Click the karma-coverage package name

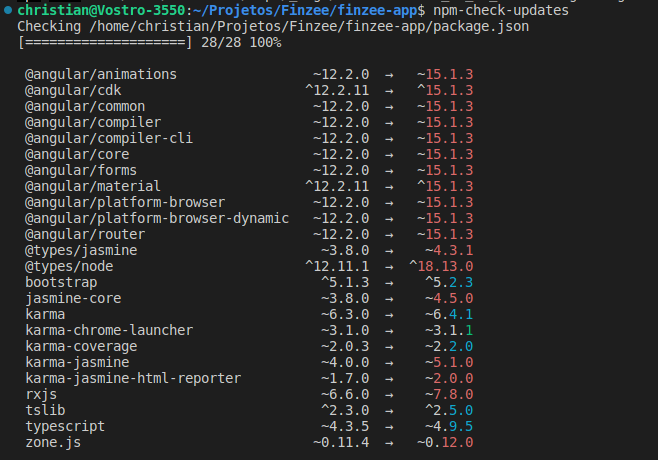(x=81, y=346)
